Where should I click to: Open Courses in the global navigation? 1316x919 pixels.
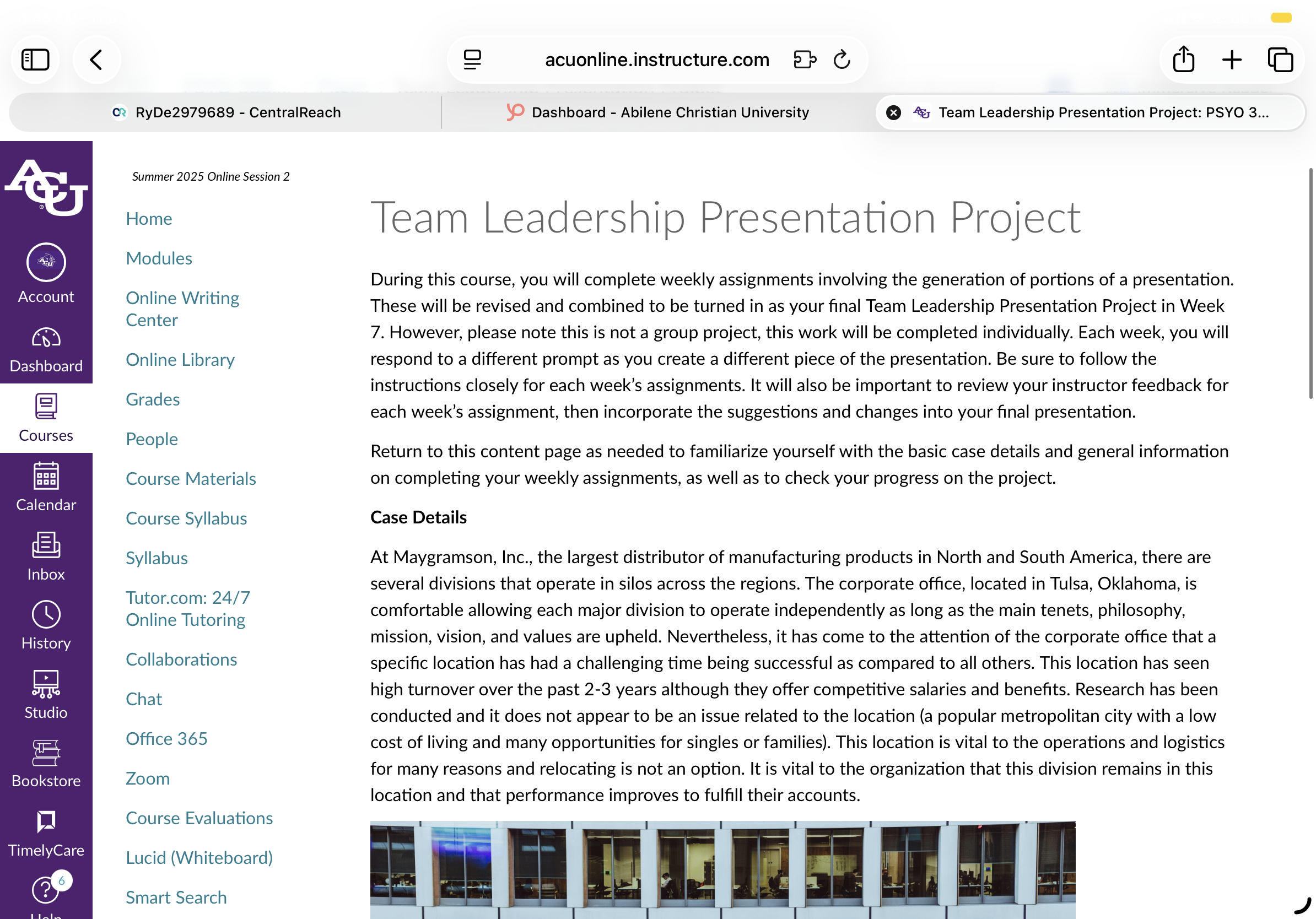pyautogui.click(x=46, y=418)
